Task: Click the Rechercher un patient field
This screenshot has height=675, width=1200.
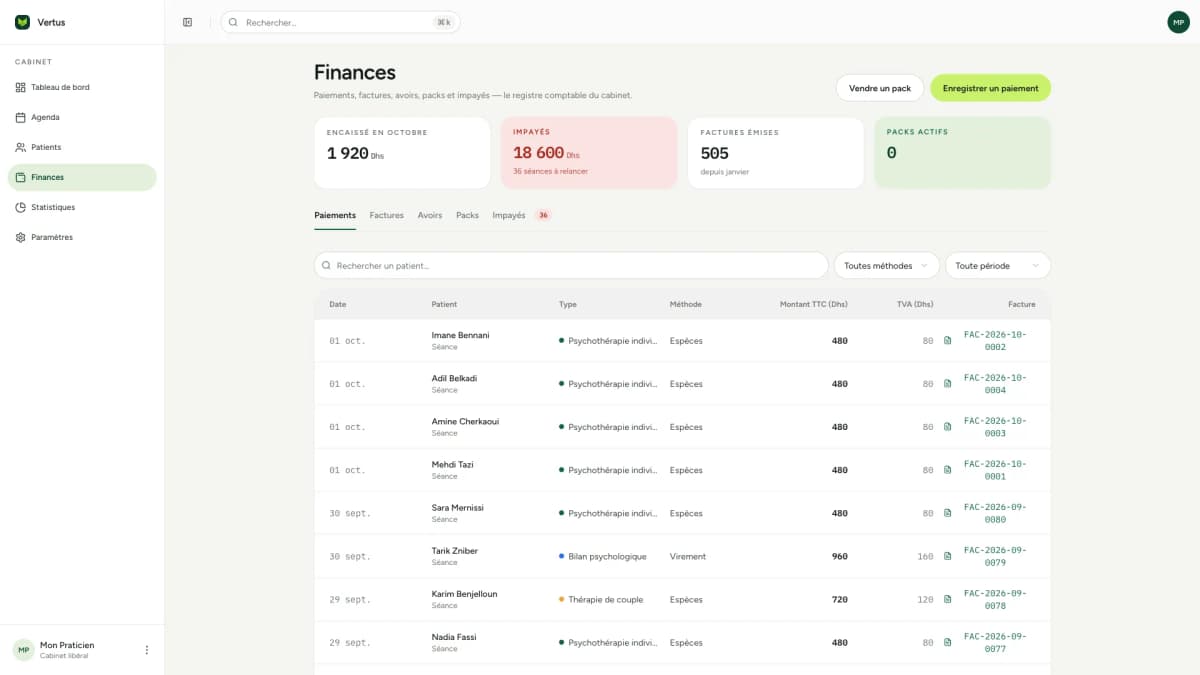Action: click(x=571, y=266)
